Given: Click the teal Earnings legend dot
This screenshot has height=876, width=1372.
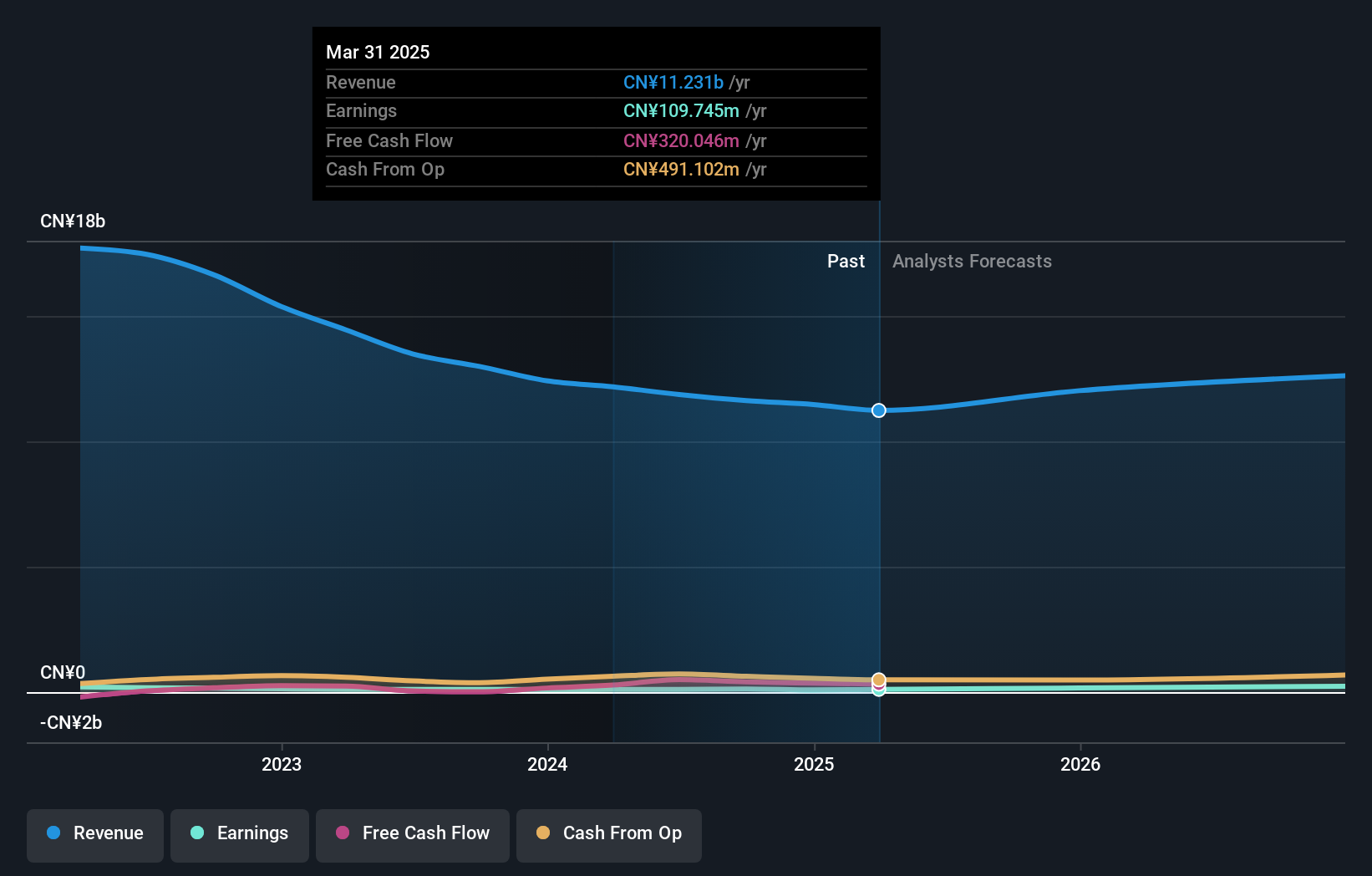Looking at the screenshot, I should pos(197,833).
